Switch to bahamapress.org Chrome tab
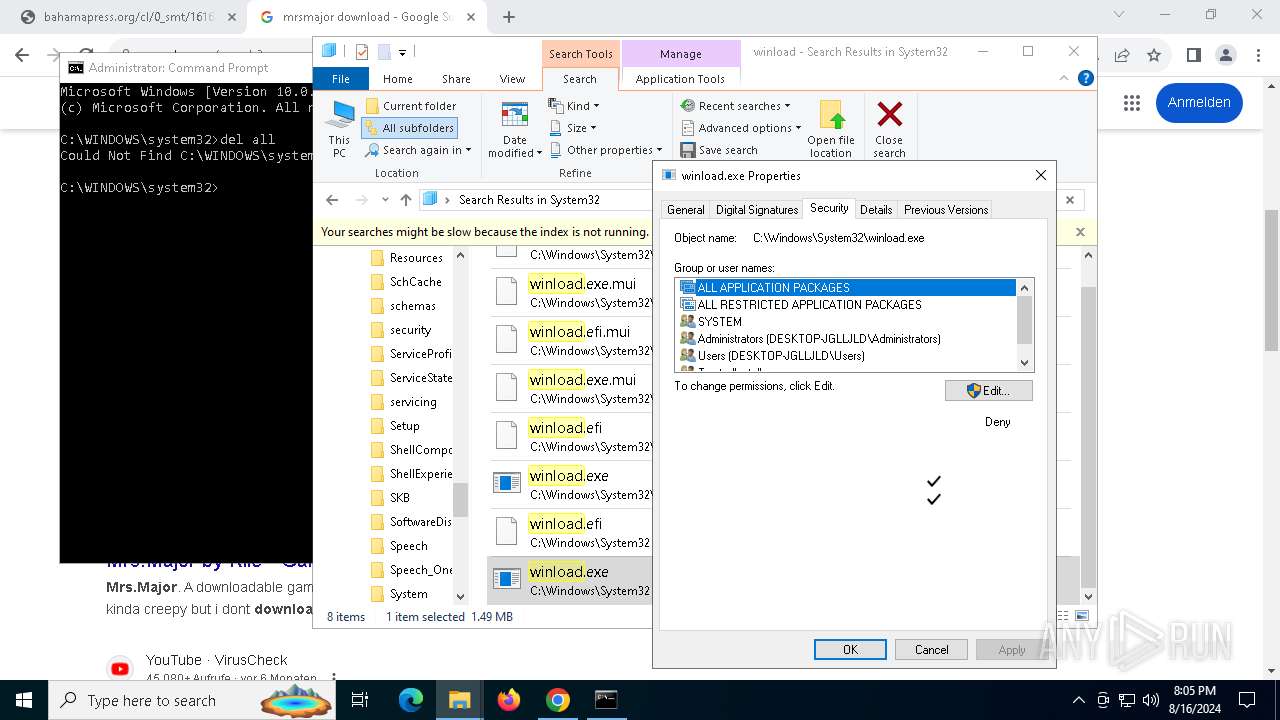The height and width of the screenshot is (720, 1280). (x=127, y=17)
